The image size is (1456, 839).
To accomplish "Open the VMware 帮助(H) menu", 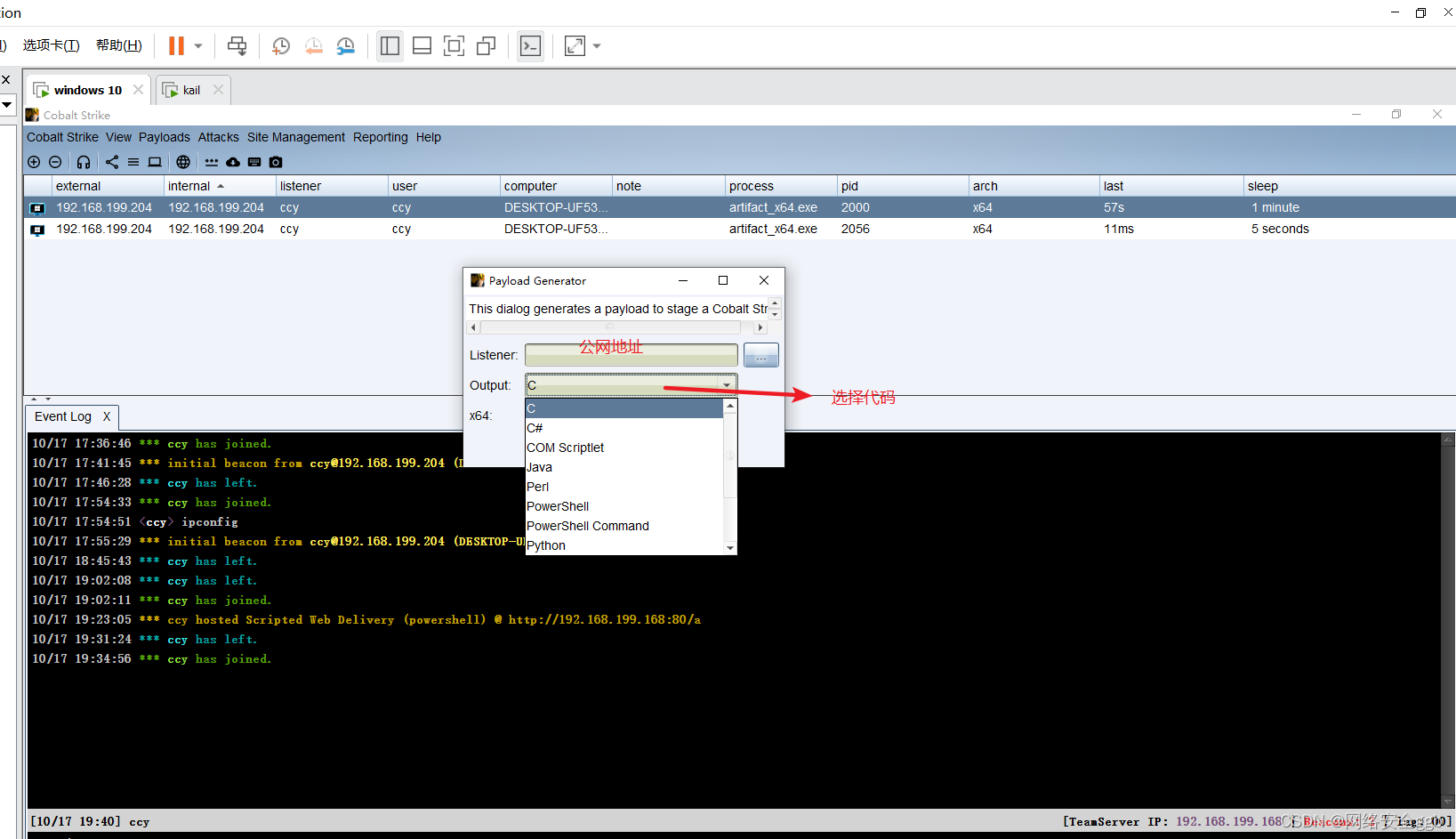I will click(119, 45).
